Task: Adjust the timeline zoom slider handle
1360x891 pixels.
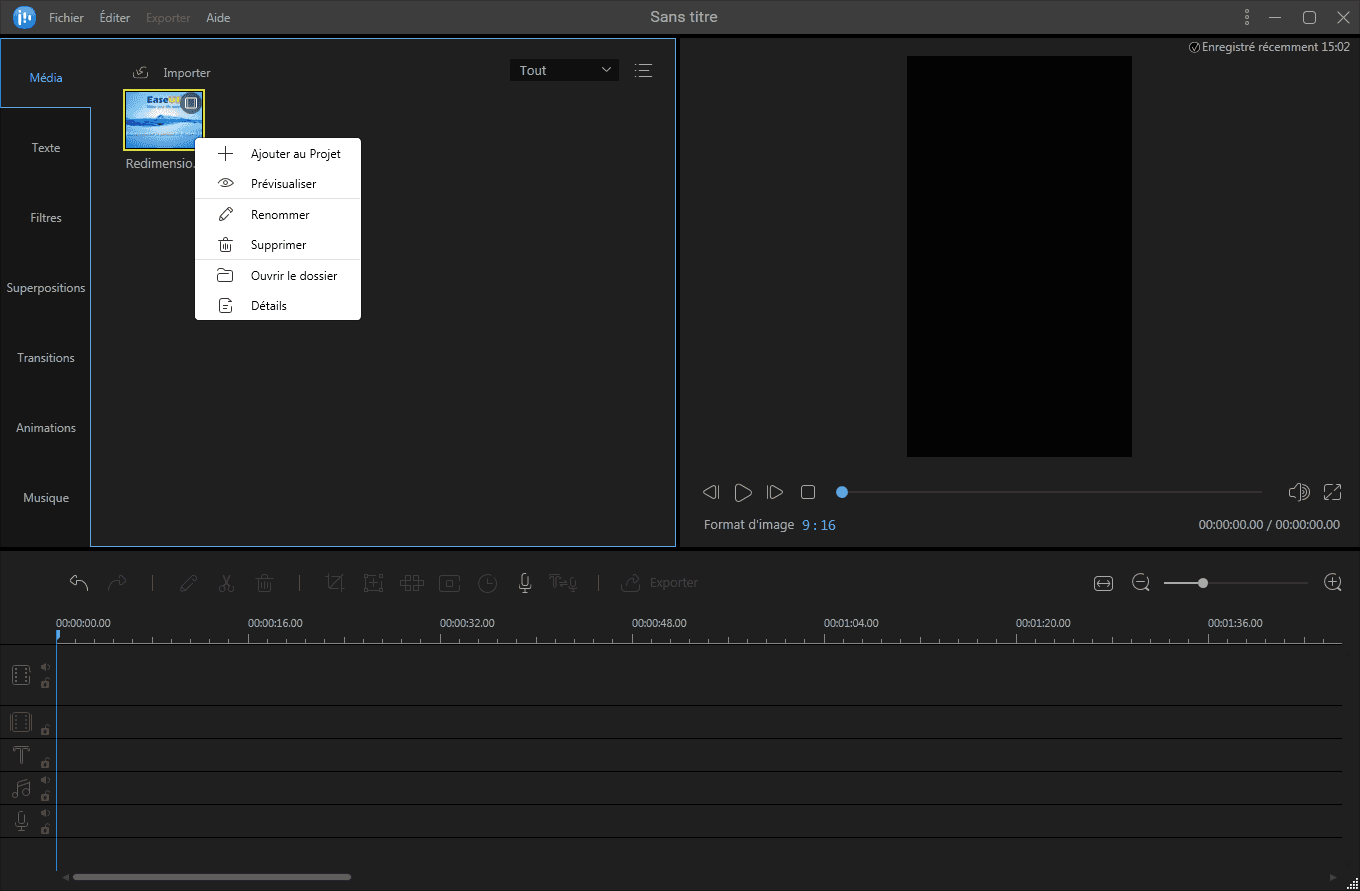Action: (1203, 582)
